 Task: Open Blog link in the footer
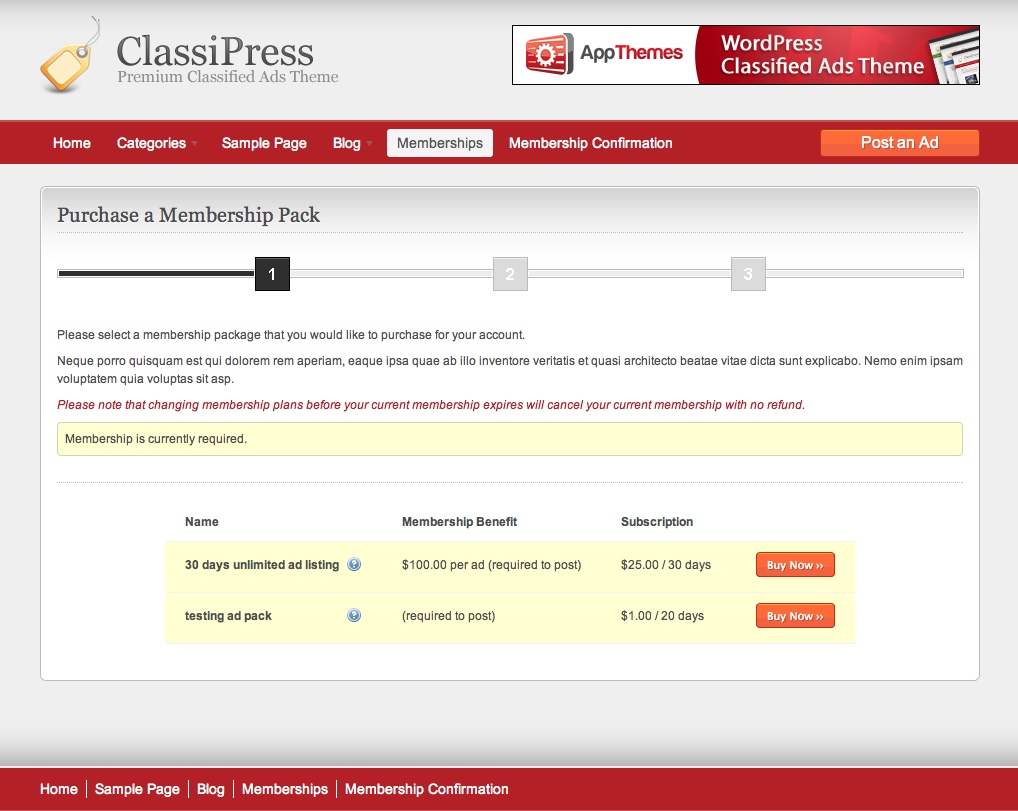(x=210, y=789)
